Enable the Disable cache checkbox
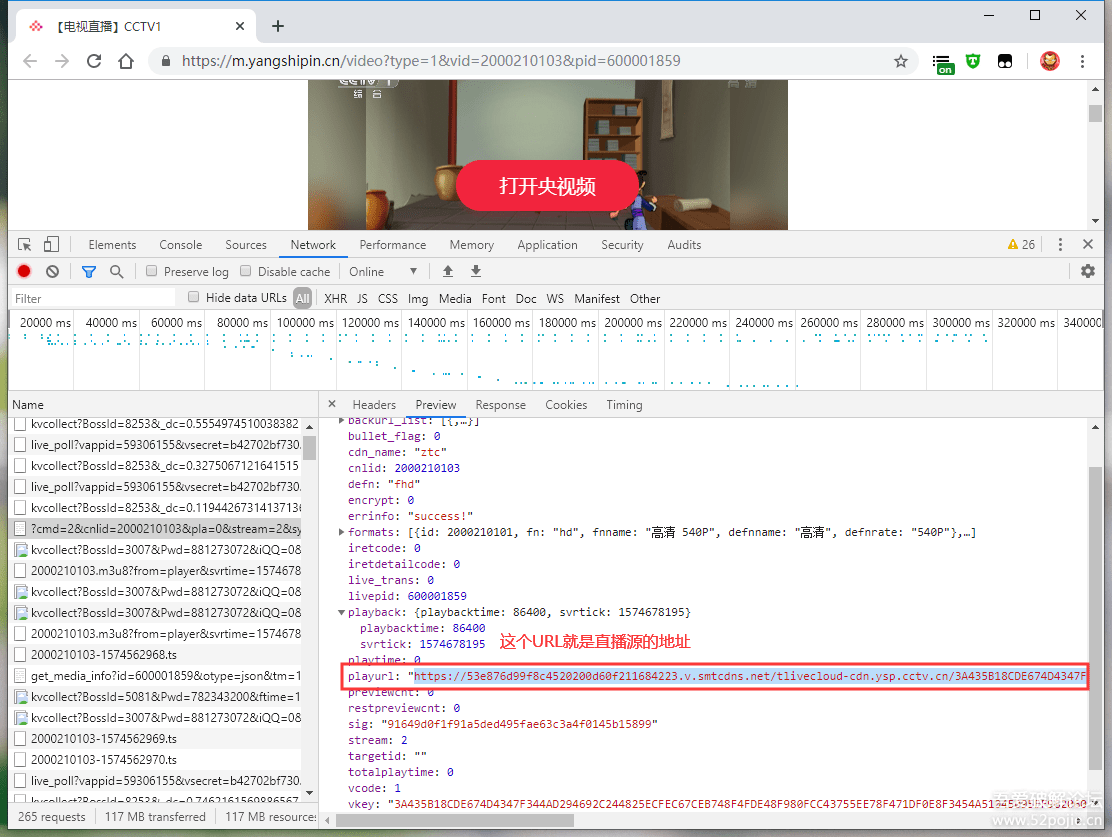This screenshot has width=1112, height=837. point(246,271)
